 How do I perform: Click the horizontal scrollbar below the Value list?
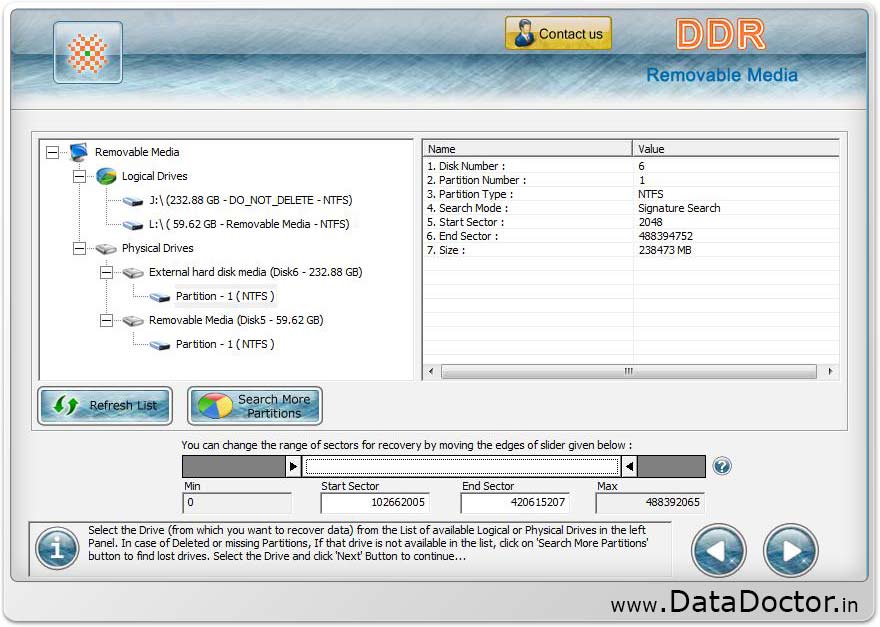click(x=630, y=371)
